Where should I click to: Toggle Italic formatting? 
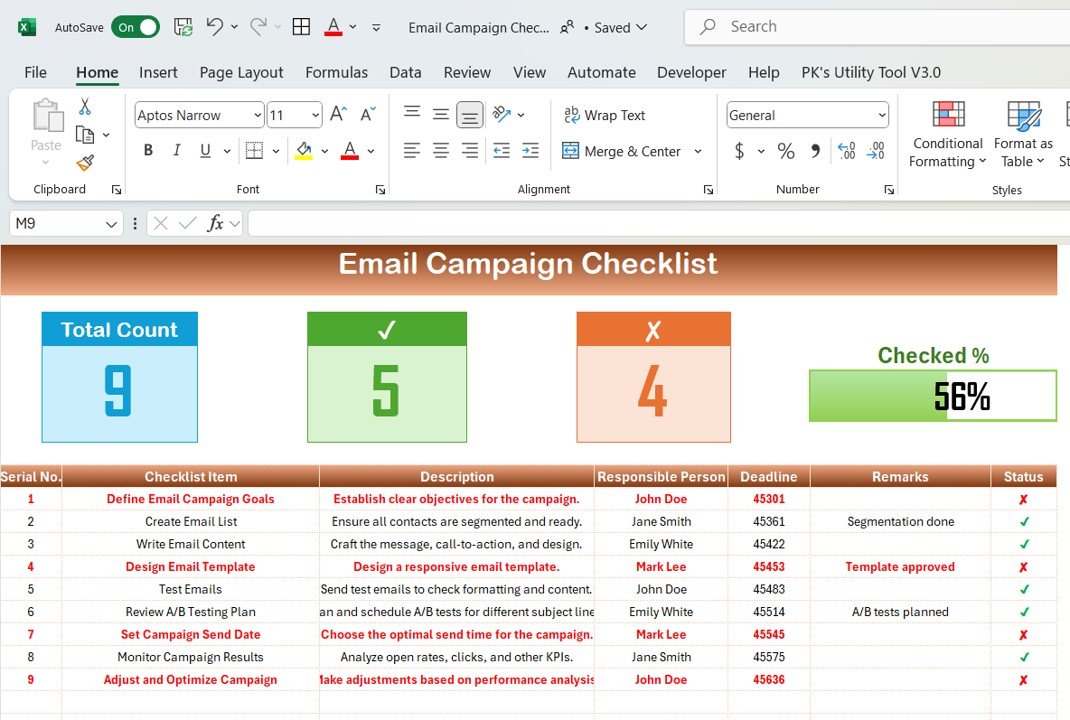tap(177, 150)
